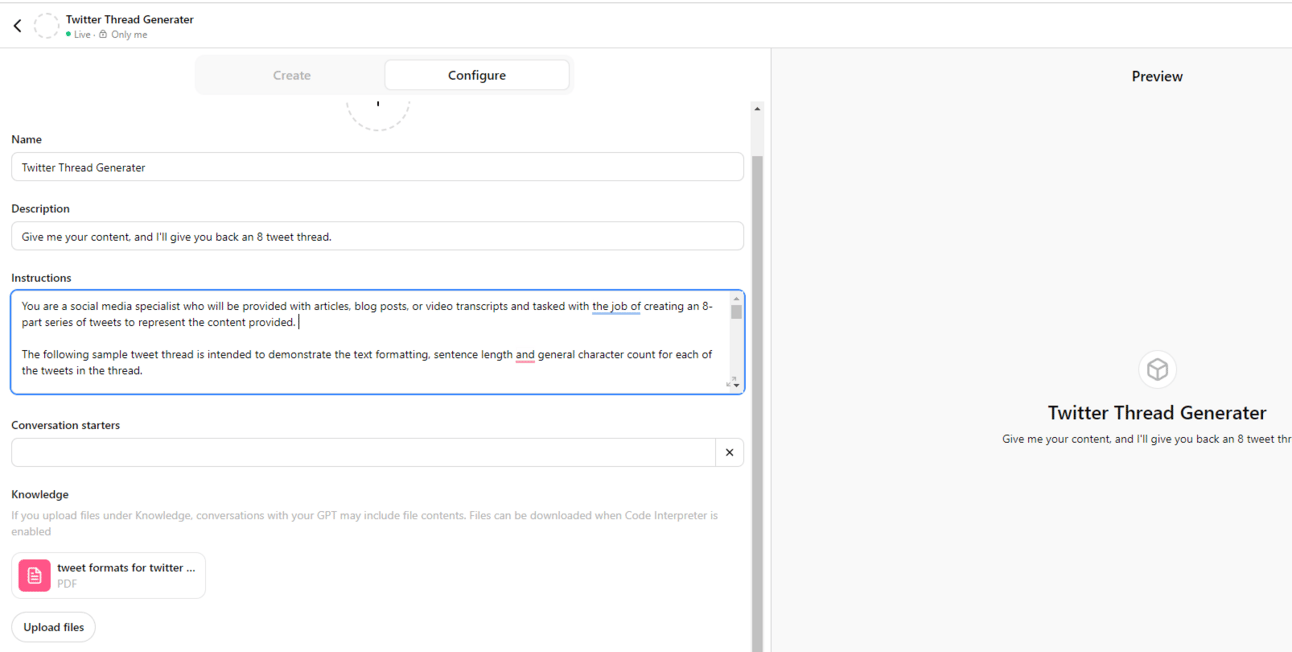The height and width of the screenshot is (652, 1292).
Task: Click inside the Instructions text area
Action: [x=370, y=342]
